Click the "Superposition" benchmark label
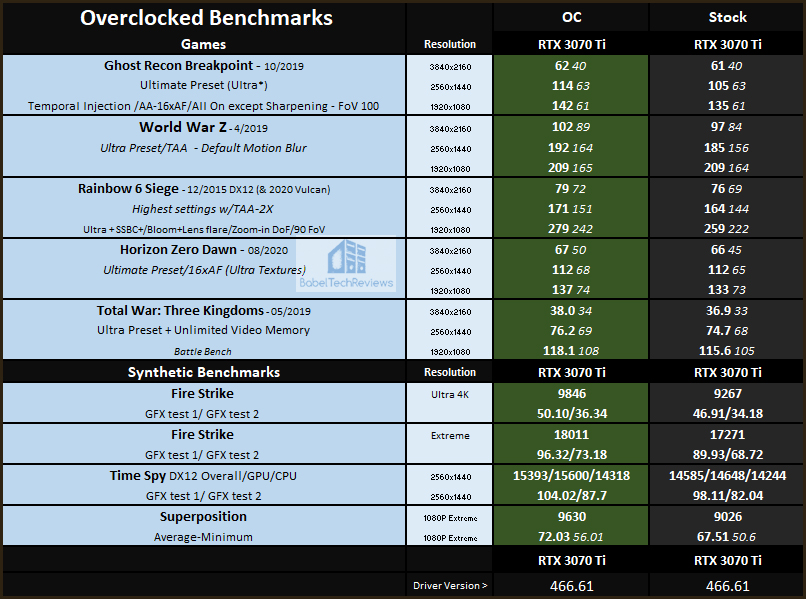Viewport: 806px width, 599px height. click(203, 517)
